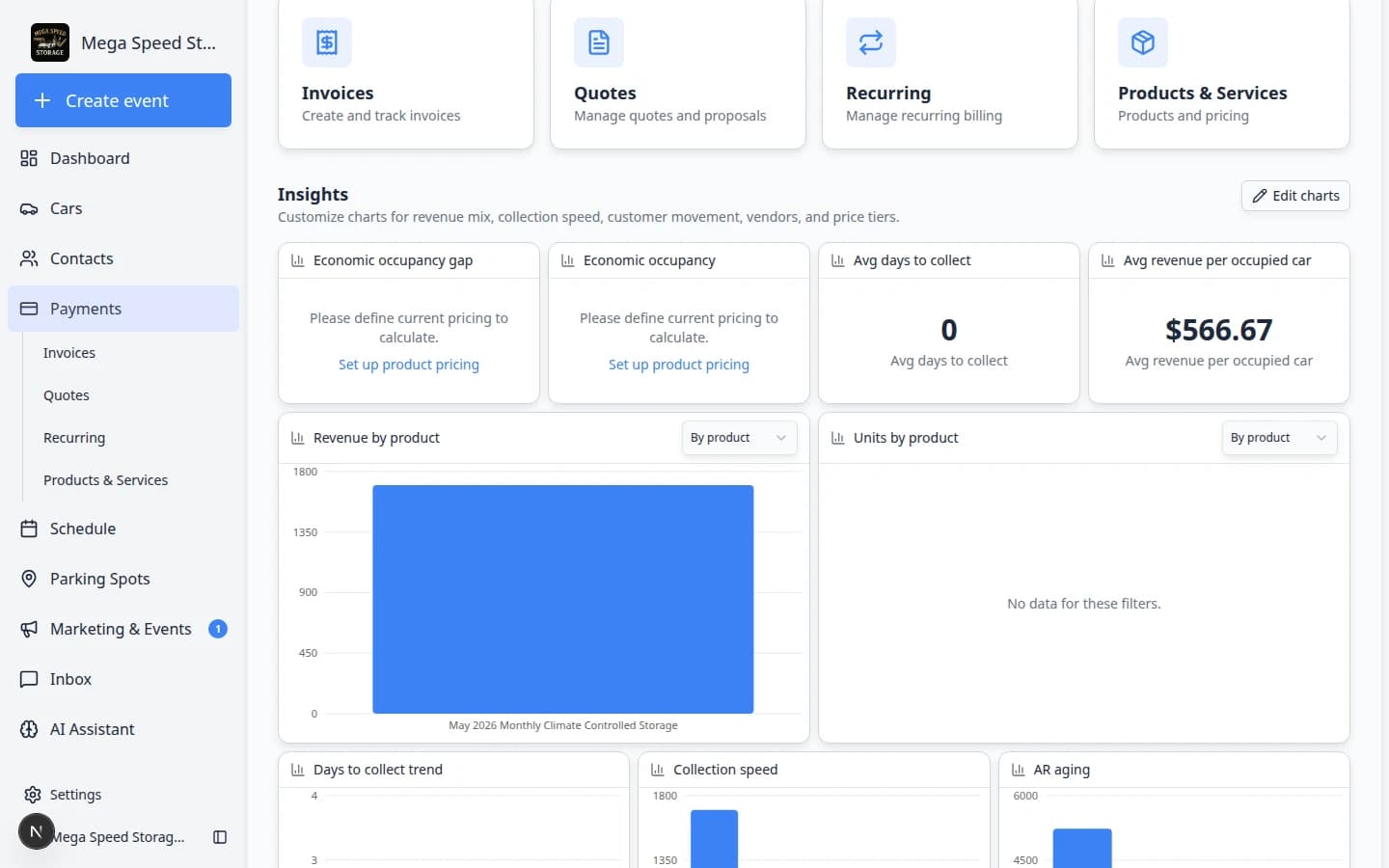
Task: Click the user avatar N
Action: pyautogui.click(x=37, y=831)
